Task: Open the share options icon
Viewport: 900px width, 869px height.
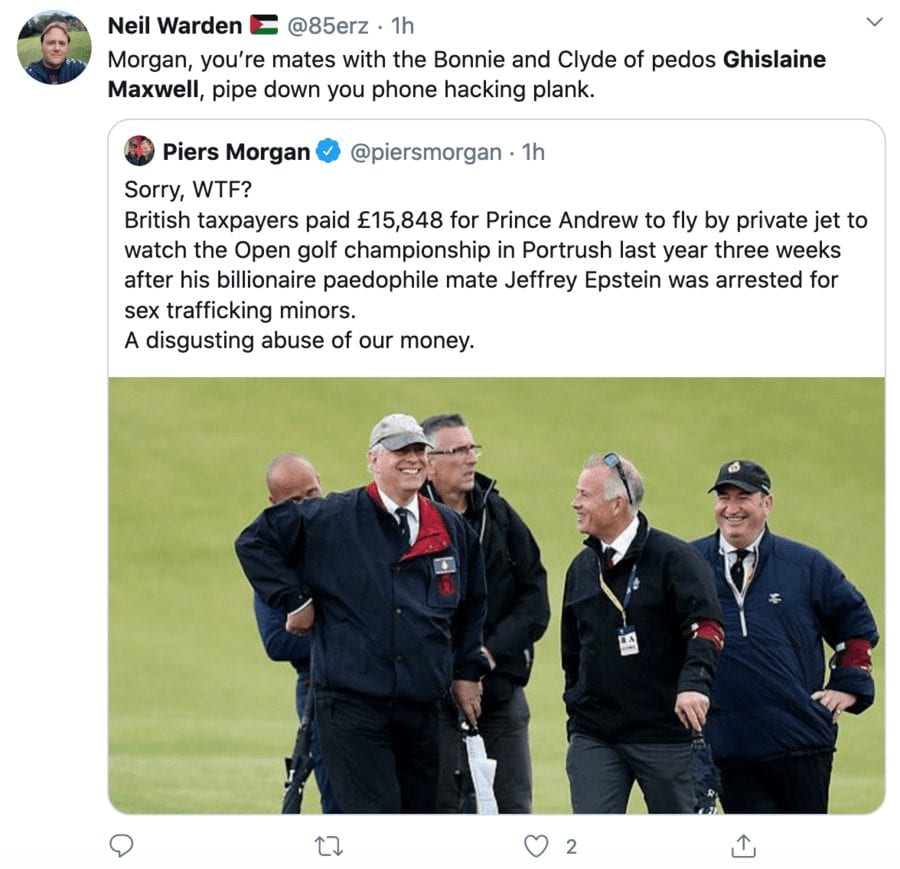Action: (743, 846)
